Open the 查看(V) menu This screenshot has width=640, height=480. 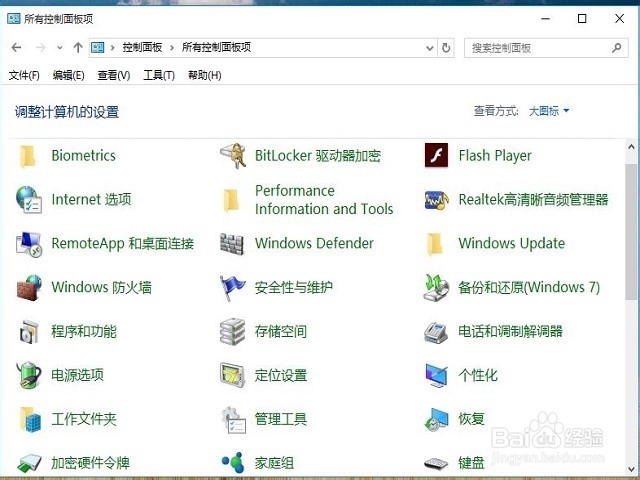[x=113, y=76]
